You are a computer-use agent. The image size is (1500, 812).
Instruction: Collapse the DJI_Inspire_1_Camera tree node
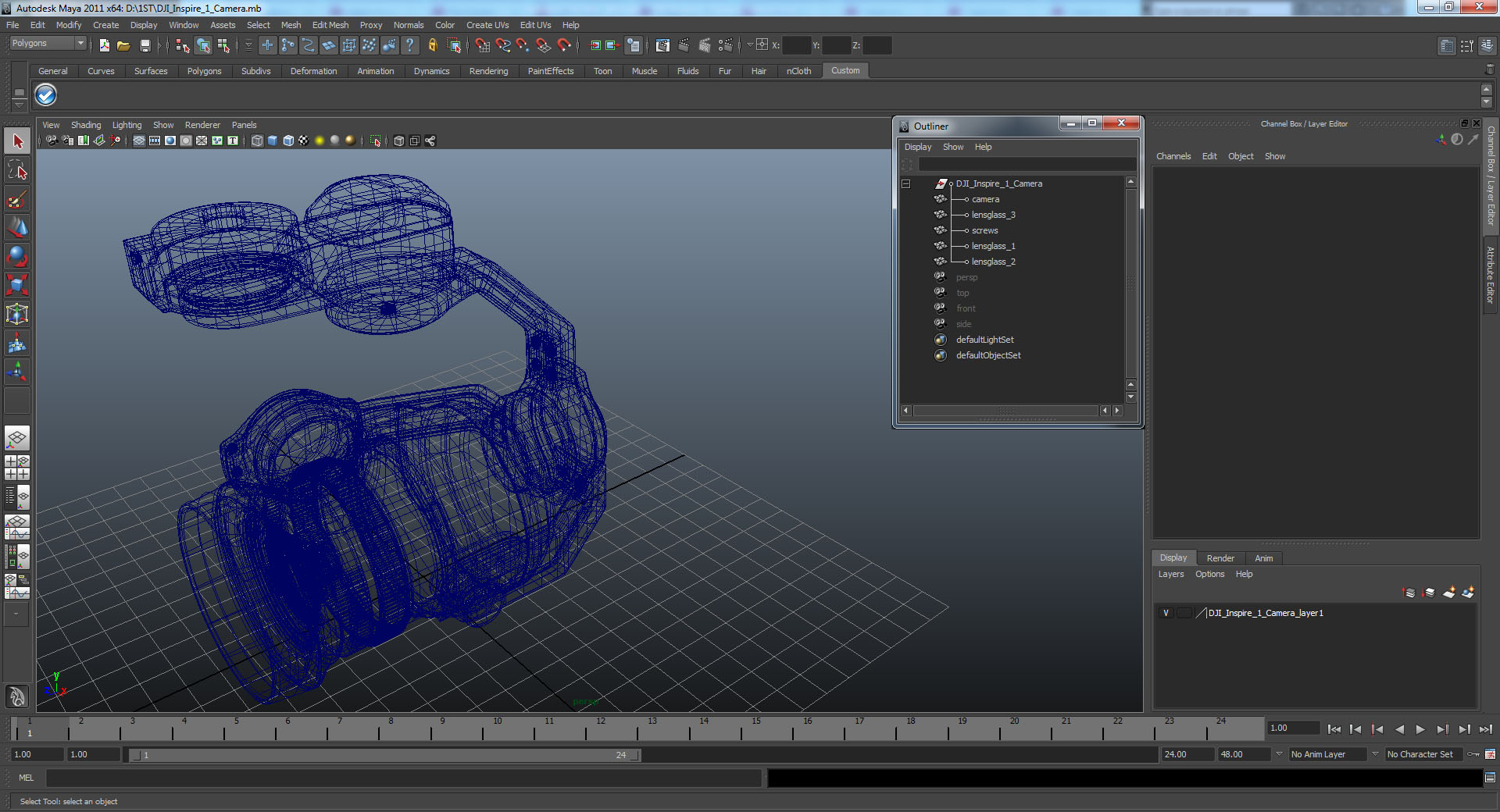[x=906, y=184]
